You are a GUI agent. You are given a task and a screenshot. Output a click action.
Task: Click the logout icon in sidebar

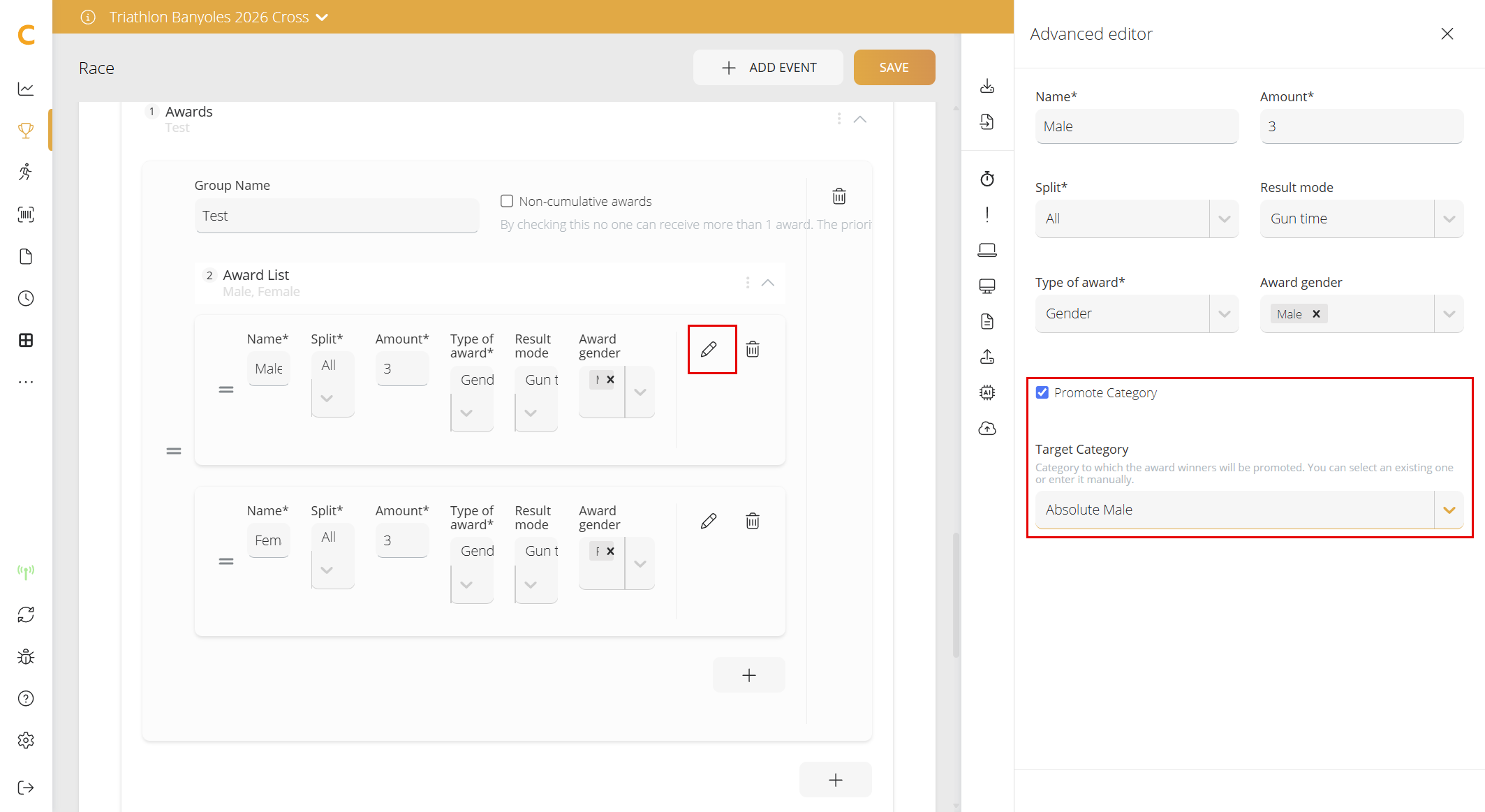(26, 788)
